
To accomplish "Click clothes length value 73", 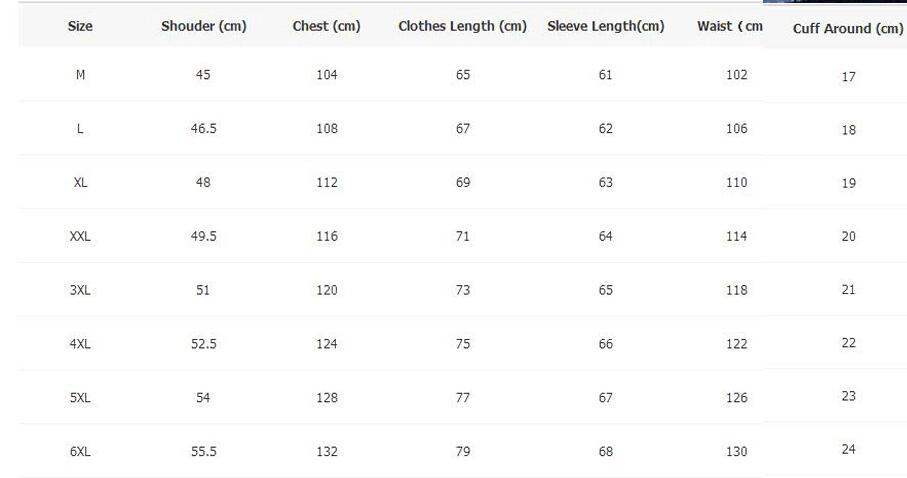I will (x=463, y=290).
